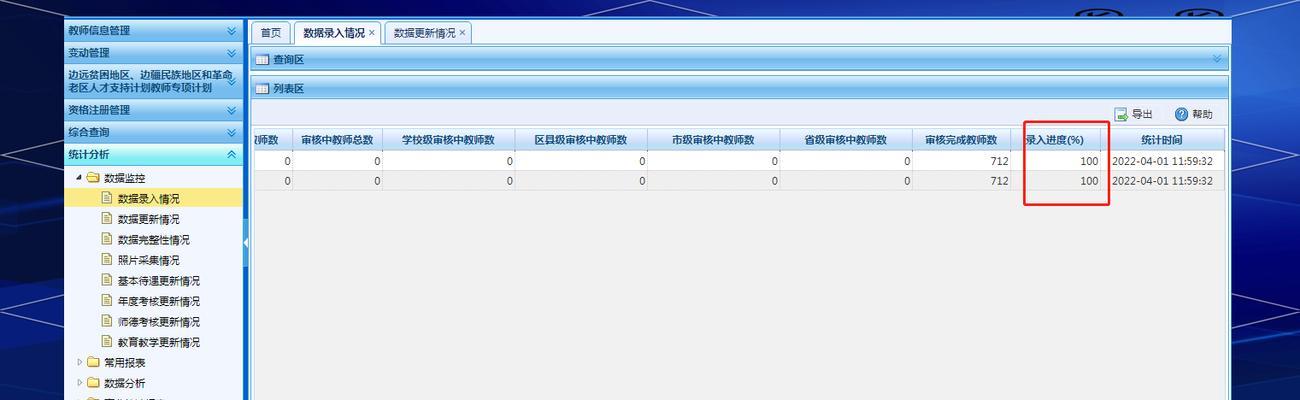Click the 导出 export icon
The image size is (1300, 400).
(x=1121, y=115)
